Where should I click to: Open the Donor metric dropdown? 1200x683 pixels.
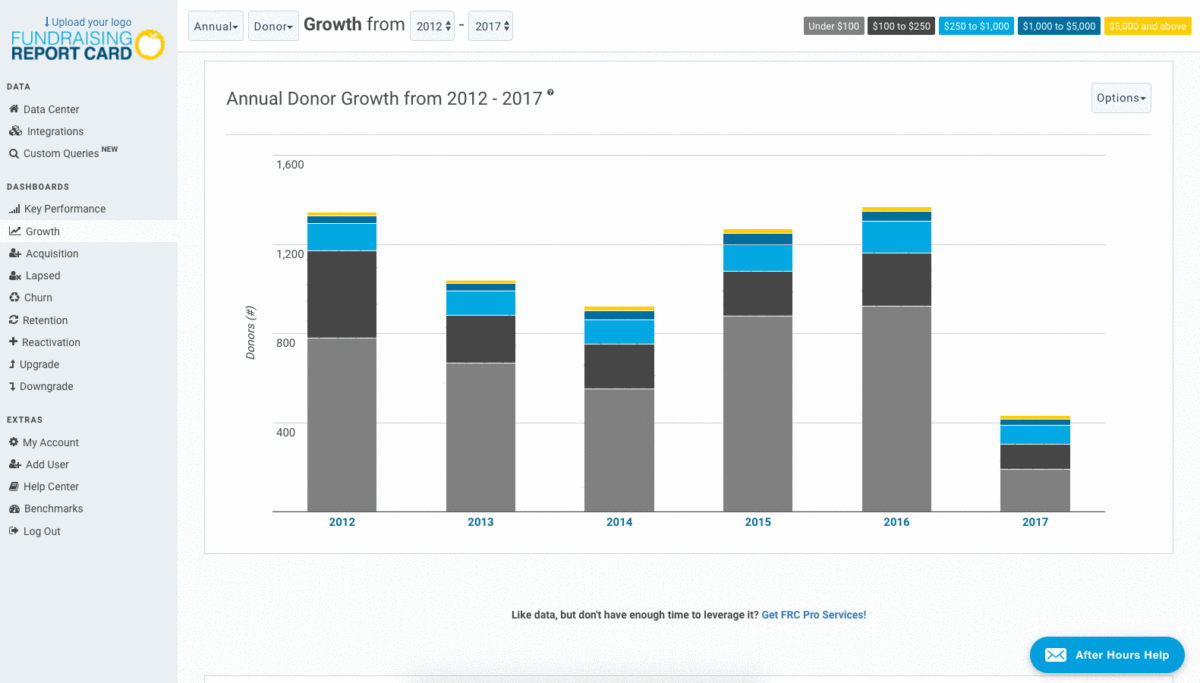click(x=272, y=26)
